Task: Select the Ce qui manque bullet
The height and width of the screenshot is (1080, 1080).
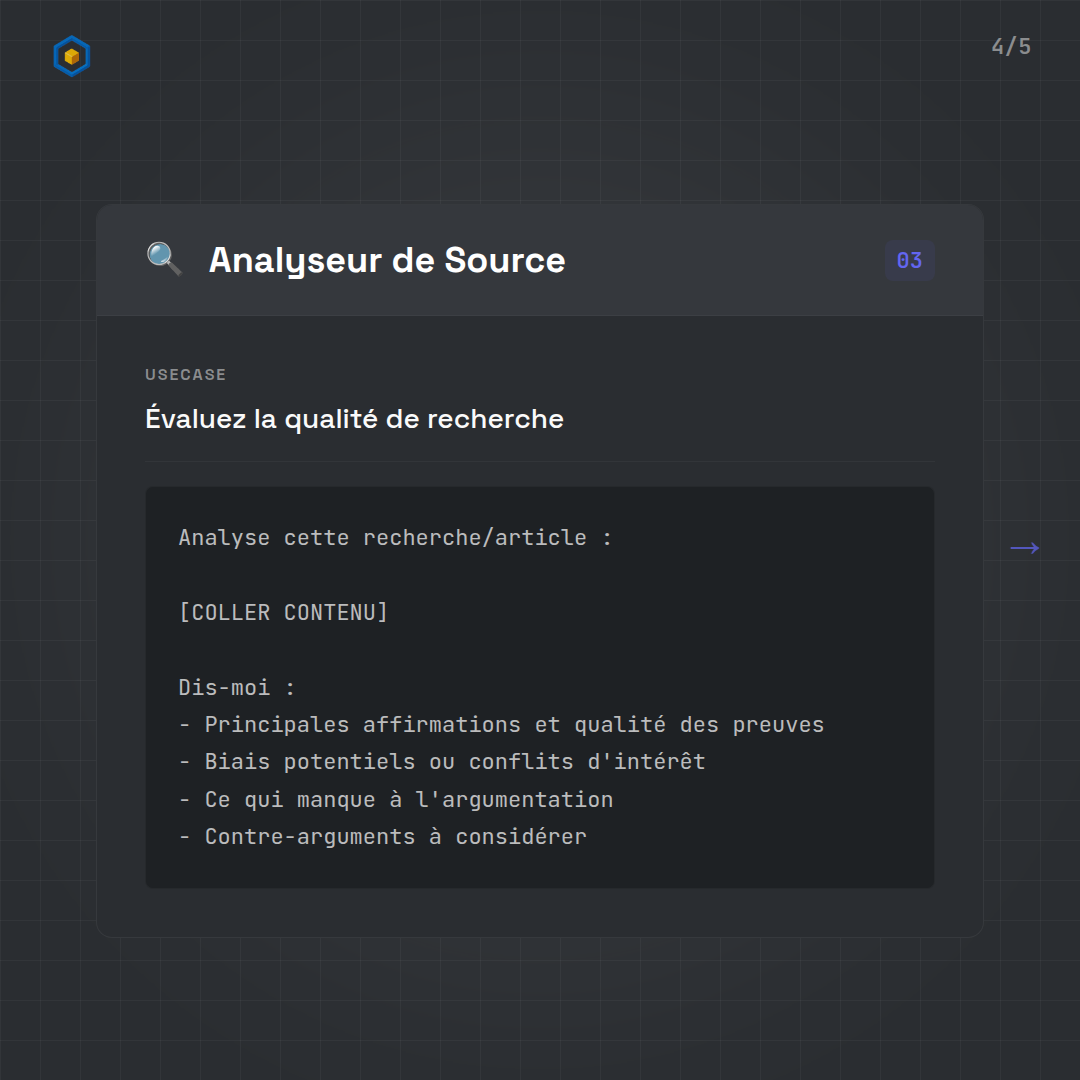Action: [x=396, y=800]
